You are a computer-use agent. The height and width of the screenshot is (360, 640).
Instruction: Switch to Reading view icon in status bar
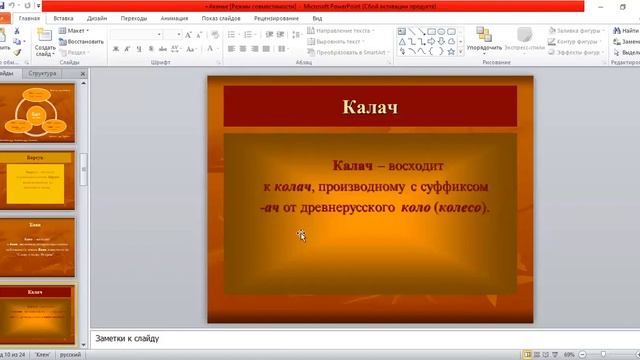[x=546, y=355]
